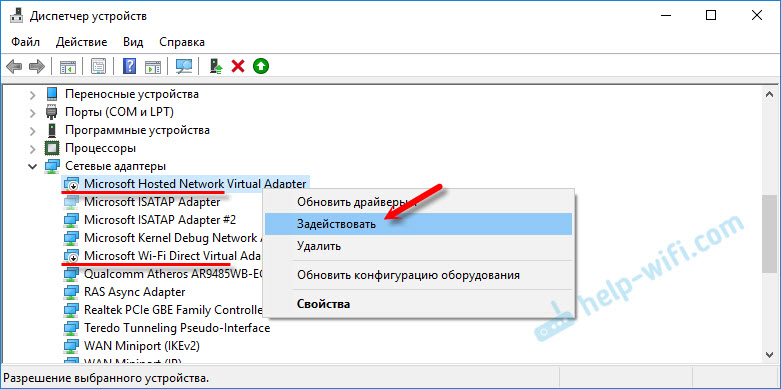Click the Процессоры chip icon
Screen dimensions: 781x389
pos(51,148)
